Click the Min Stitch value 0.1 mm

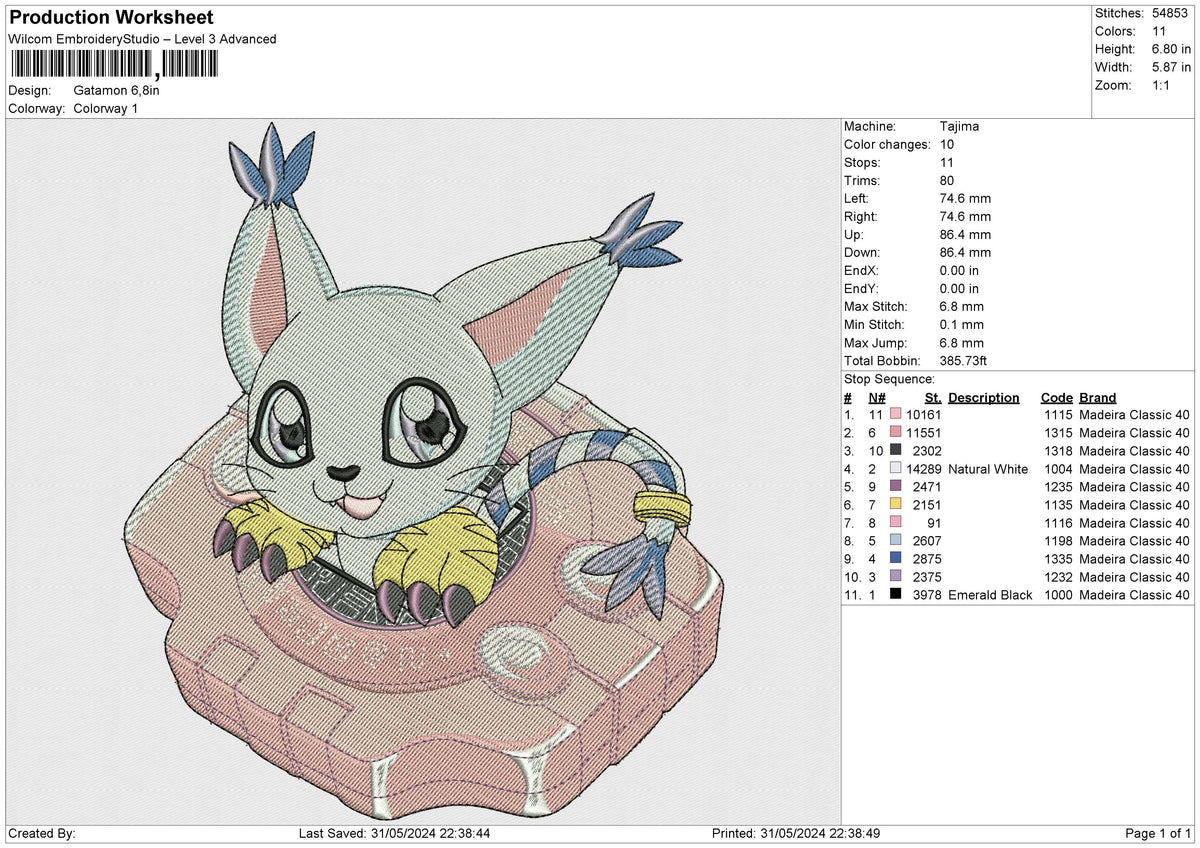(x=961, y=324)
